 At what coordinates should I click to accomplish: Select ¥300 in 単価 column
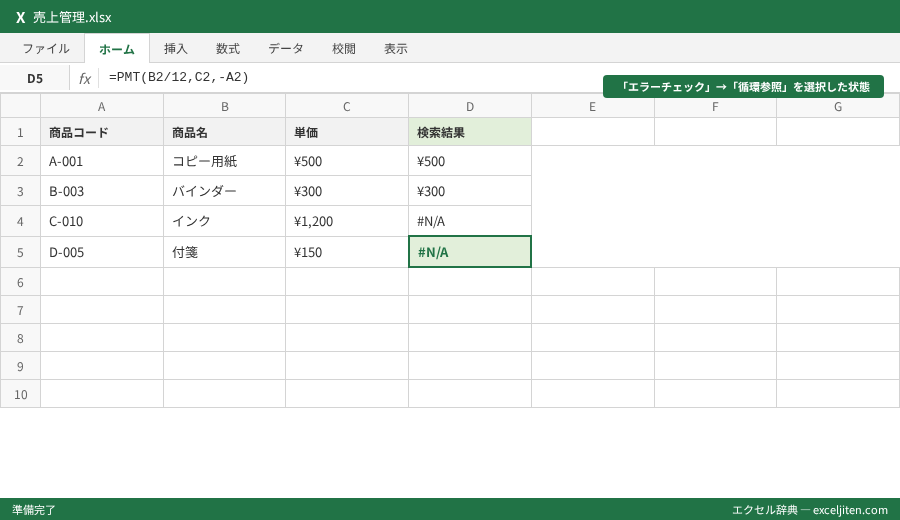pos(347,191)
